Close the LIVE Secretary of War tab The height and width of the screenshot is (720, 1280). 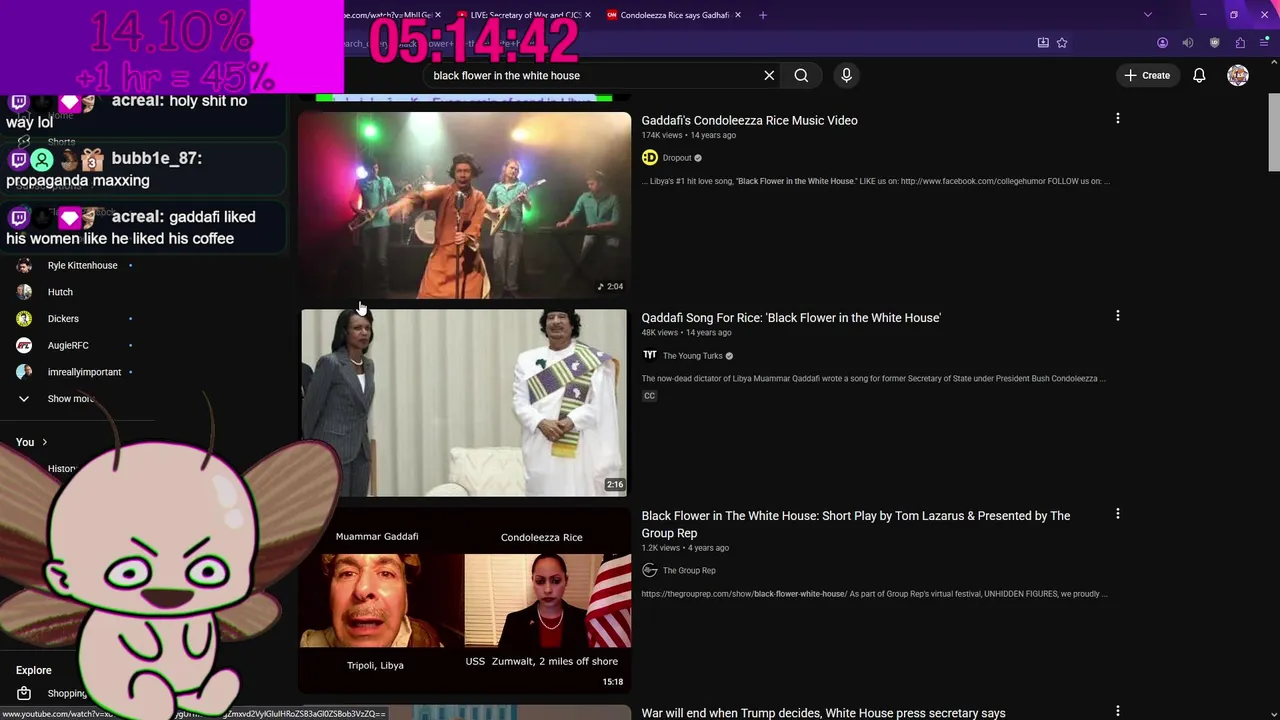(x=588, y=15)
